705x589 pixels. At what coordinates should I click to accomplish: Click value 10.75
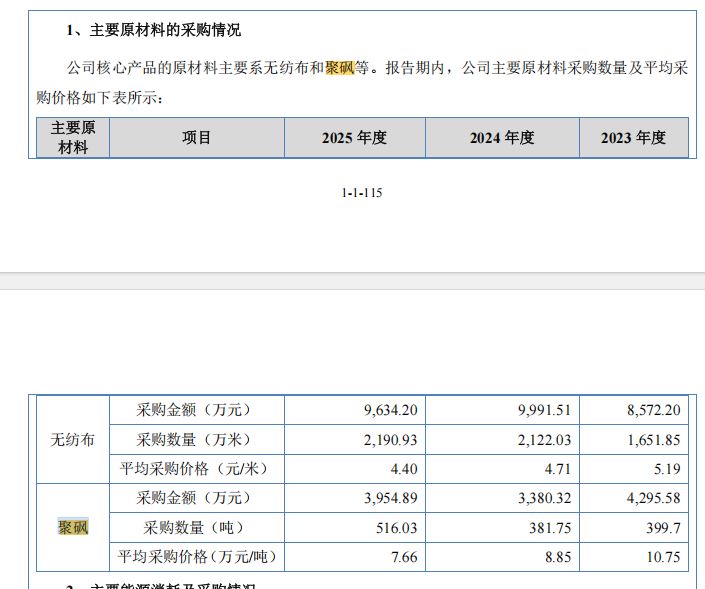pos(663,557)
